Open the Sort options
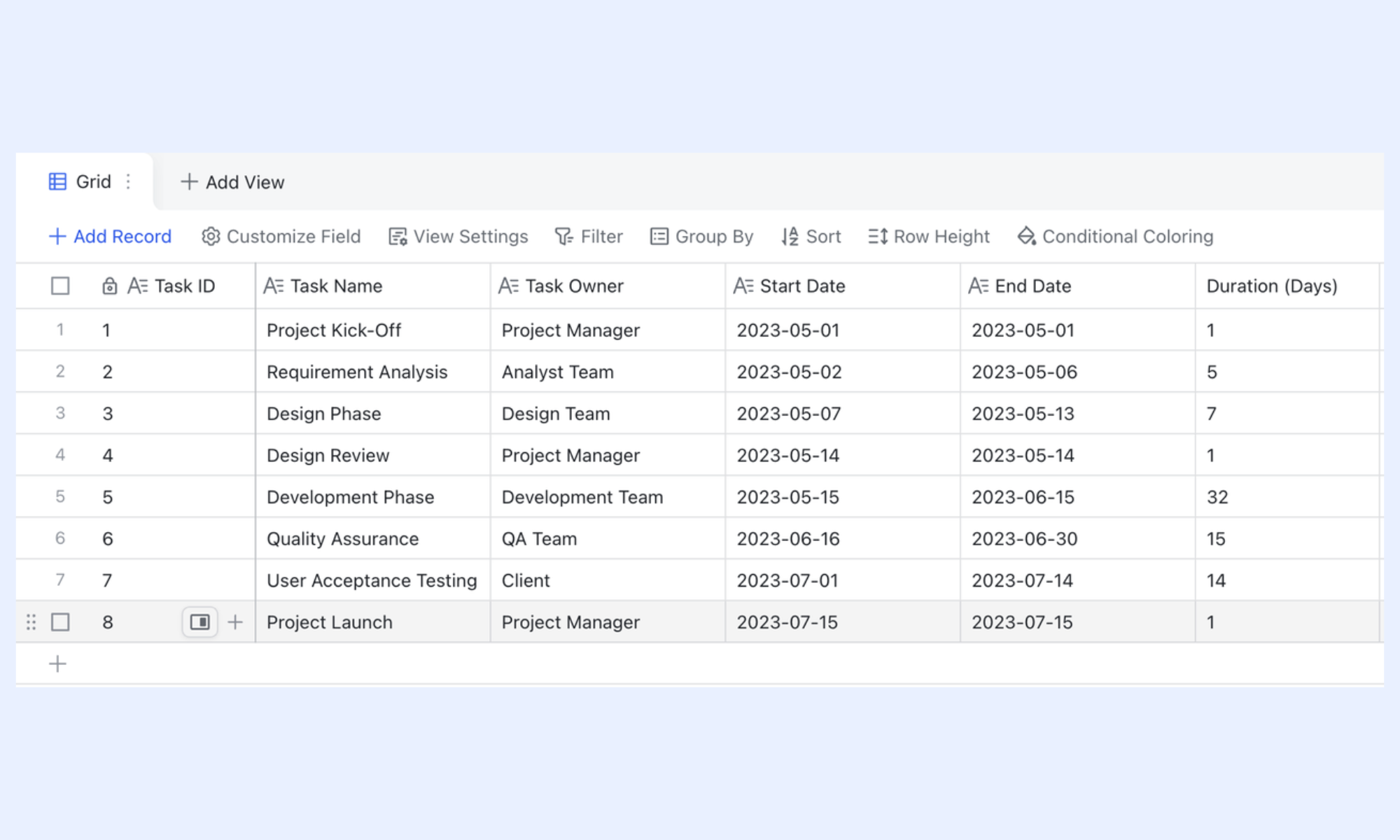Image resolution: width=1400 pixels, height=840 pixels. coord(811,237)
